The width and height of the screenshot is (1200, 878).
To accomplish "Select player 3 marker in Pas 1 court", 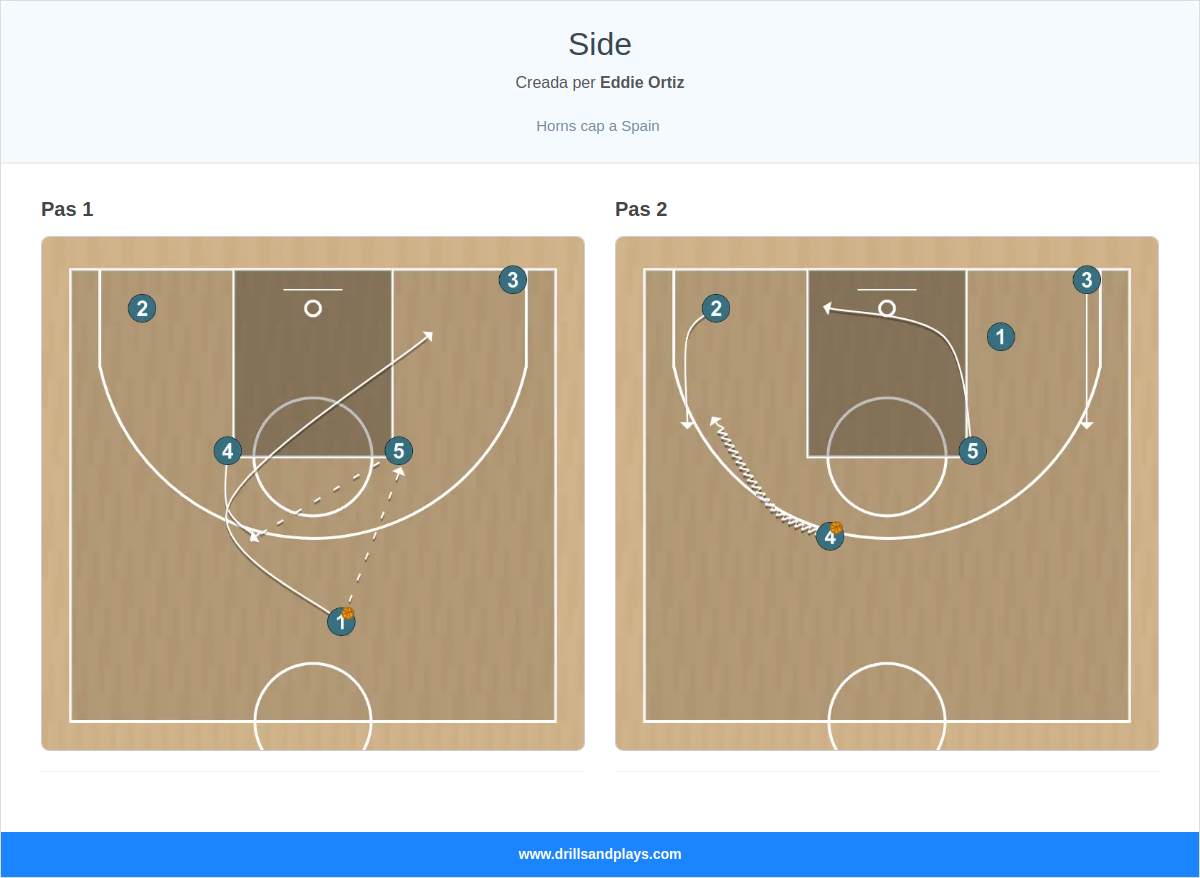I will [x=513, y=280].
